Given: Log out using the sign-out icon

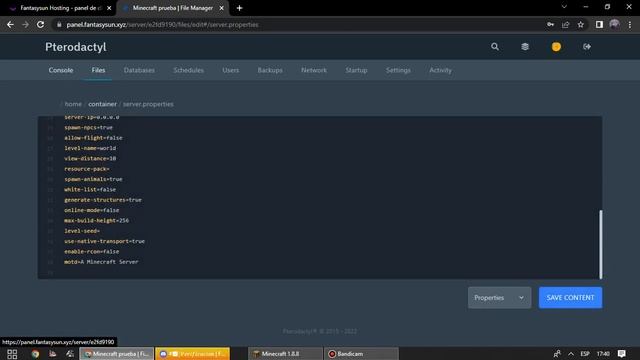Looking at the screenshot, I should [587, 47].
